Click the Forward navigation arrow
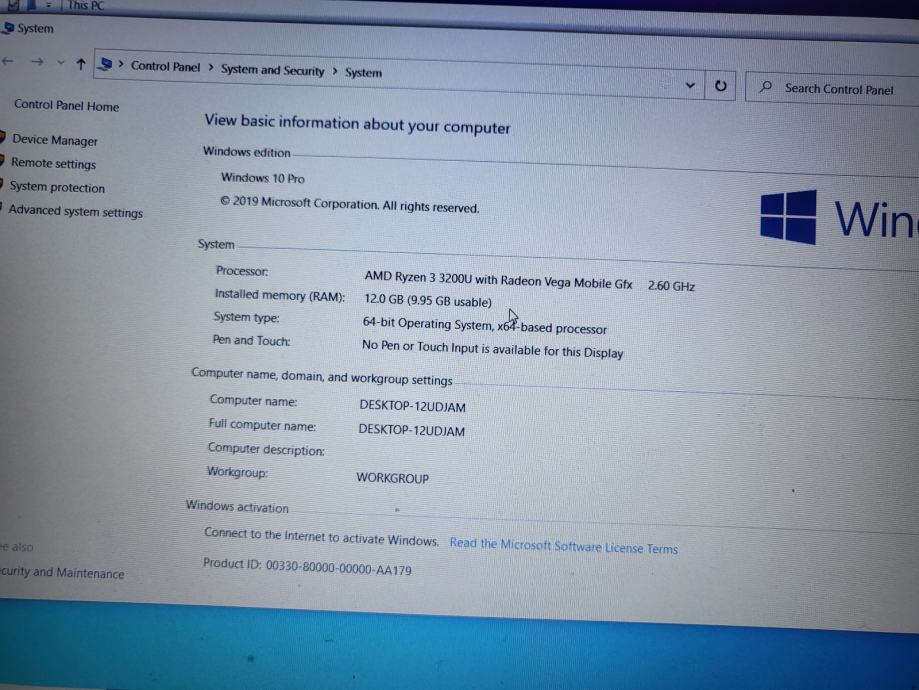The image size is (919, 690). click(x=37, y=62)
